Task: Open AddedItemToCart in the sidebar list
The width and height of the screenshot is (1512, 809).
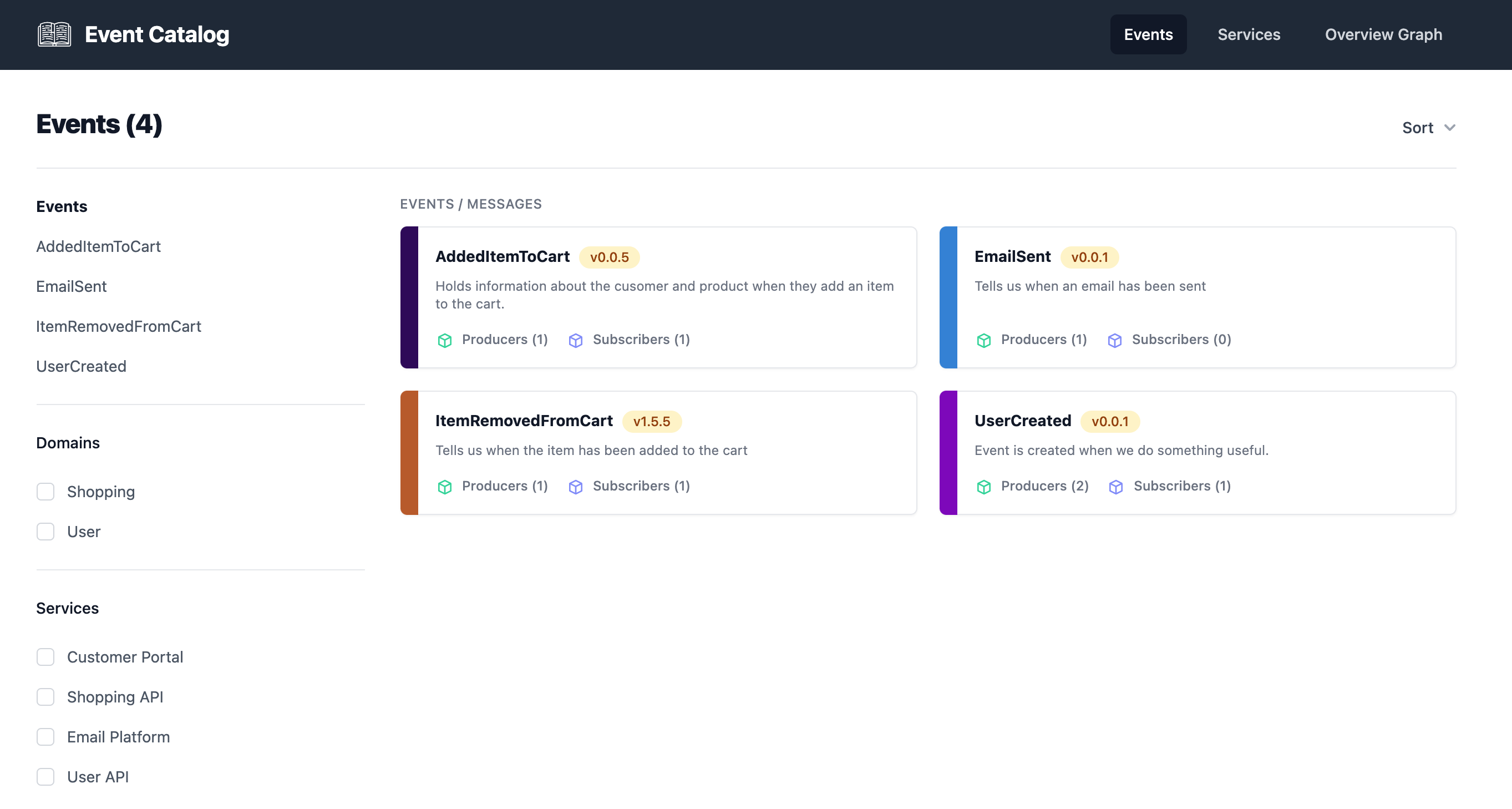Action: tap(98, 246)
